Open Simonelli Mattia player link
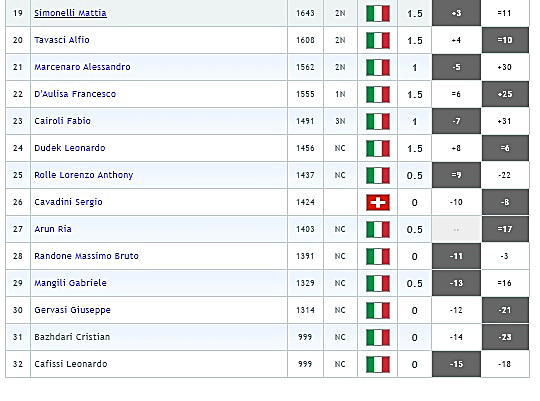540x401 pixels. (70, 13)
